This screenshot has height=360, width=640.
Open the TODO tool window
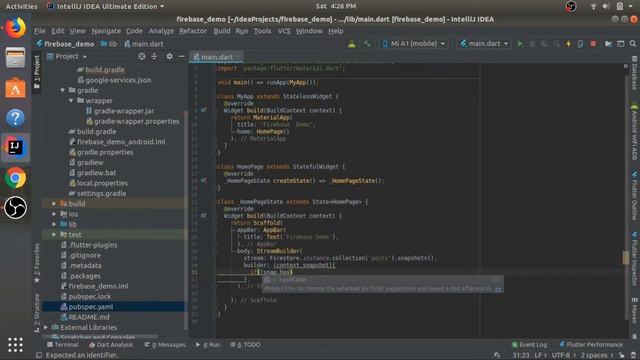point(245,345)
